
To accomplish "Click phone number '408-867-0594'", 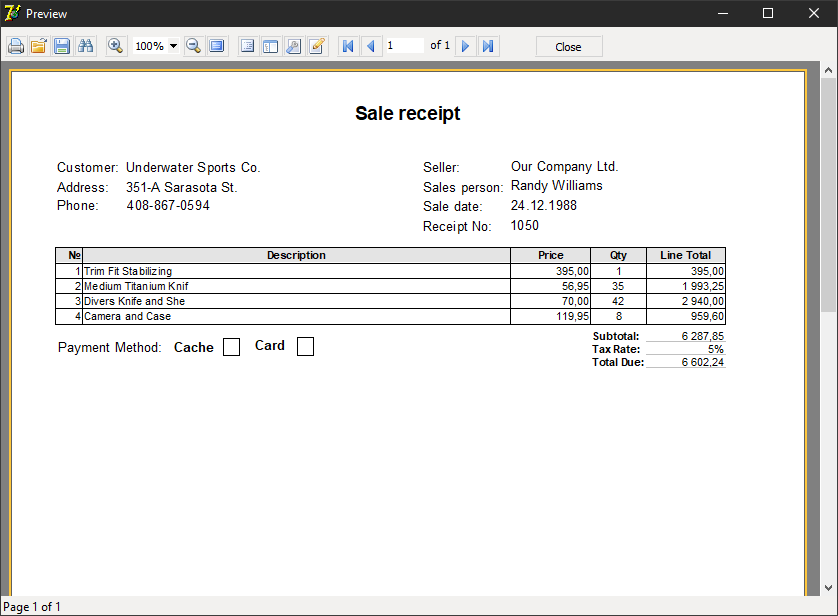I will [x=168, y=206].
